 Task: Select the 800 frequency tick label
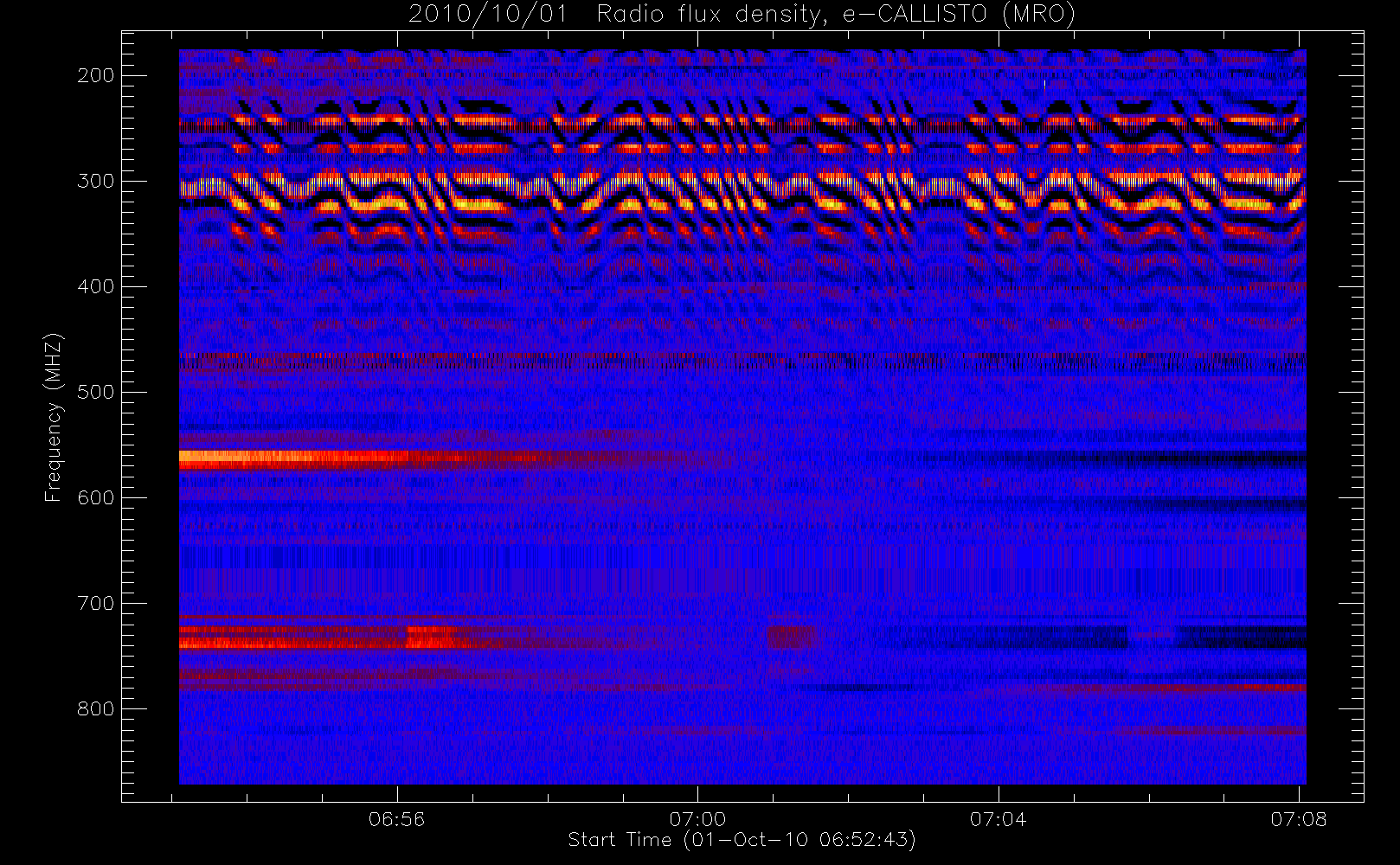point(96,708)
